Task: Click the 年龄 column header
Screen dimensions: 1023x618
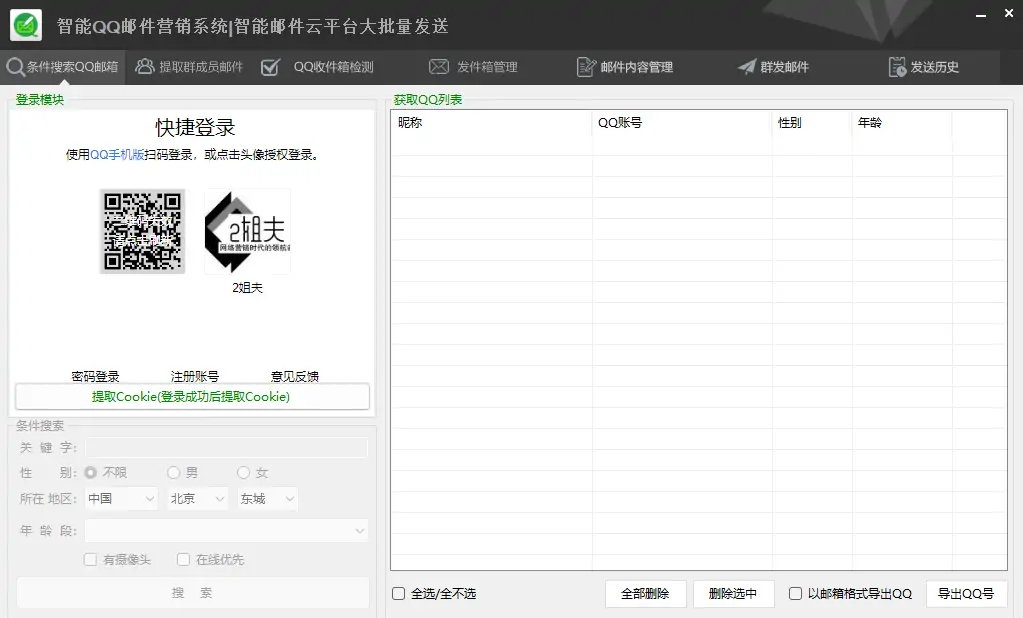Action: (x=902, y=123)
